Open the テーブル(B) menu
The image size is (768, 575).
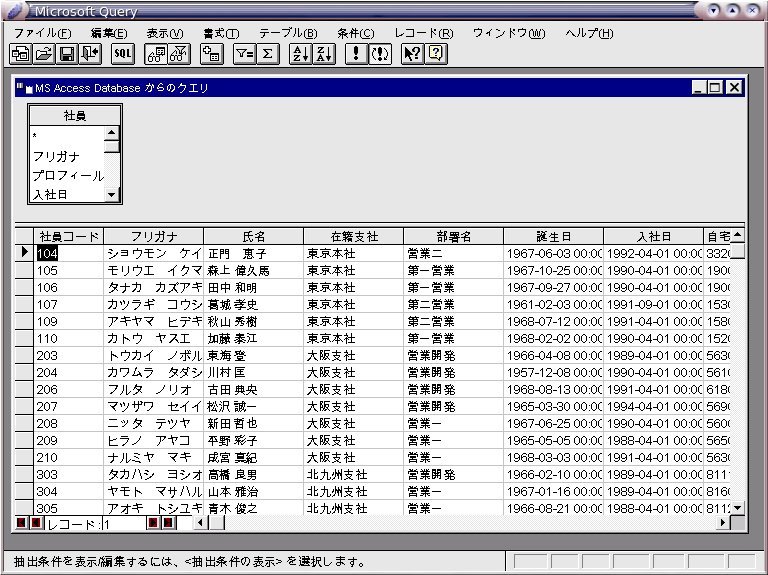click(x=288, y=33)
